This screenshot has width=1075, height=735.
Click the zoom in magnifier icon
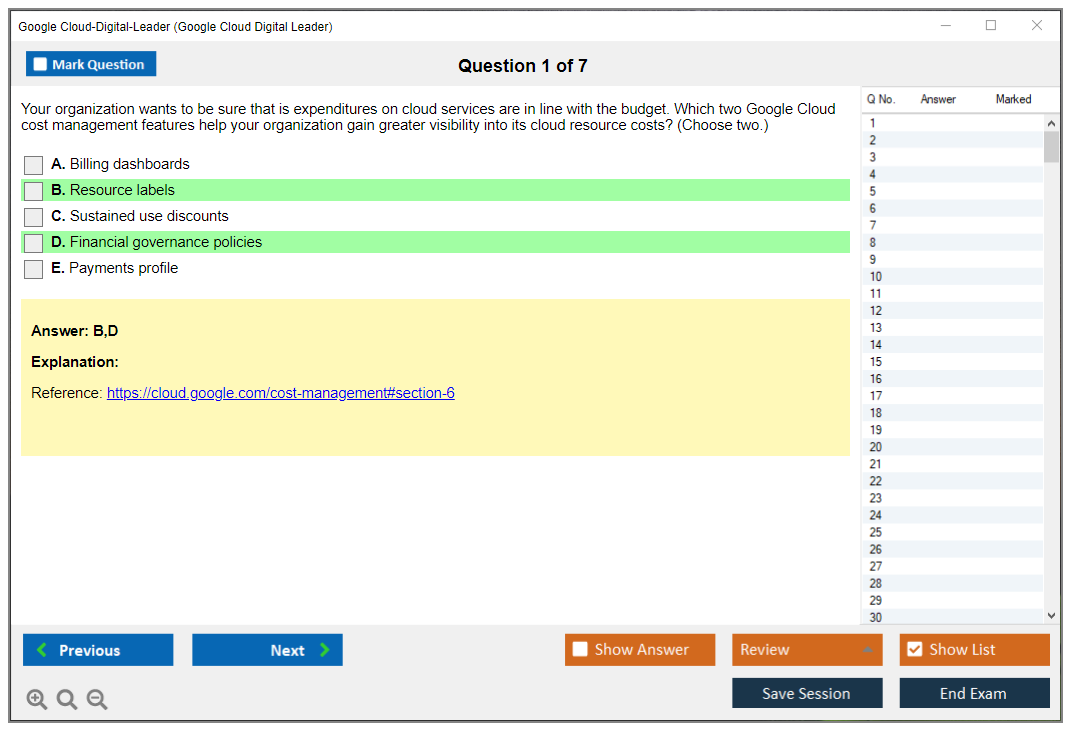coord(37,700)
